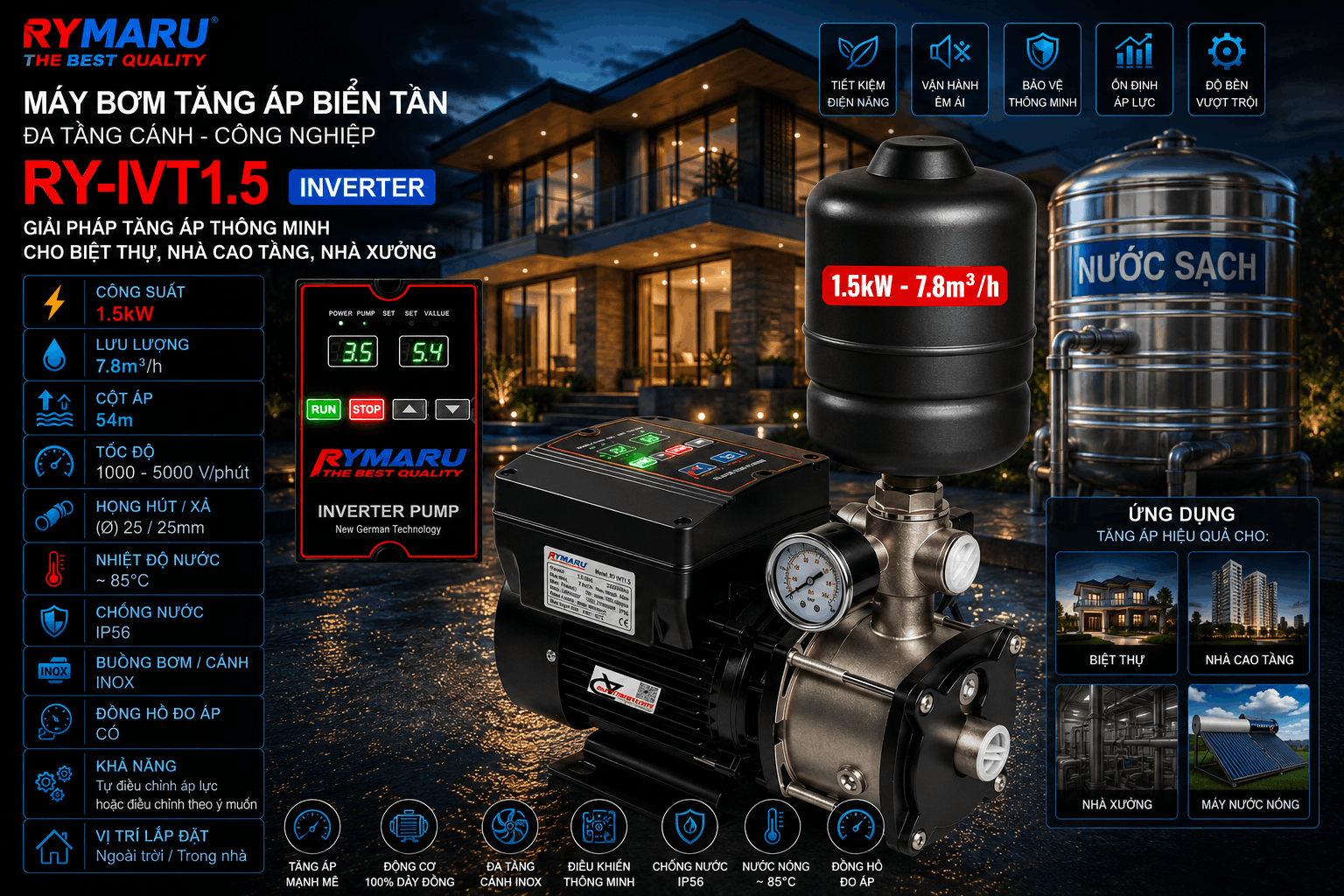Click the dial icon in the Đồng hồ đo áp spec row
This screenshot has width=1344, height=896.
click(54, 722)
